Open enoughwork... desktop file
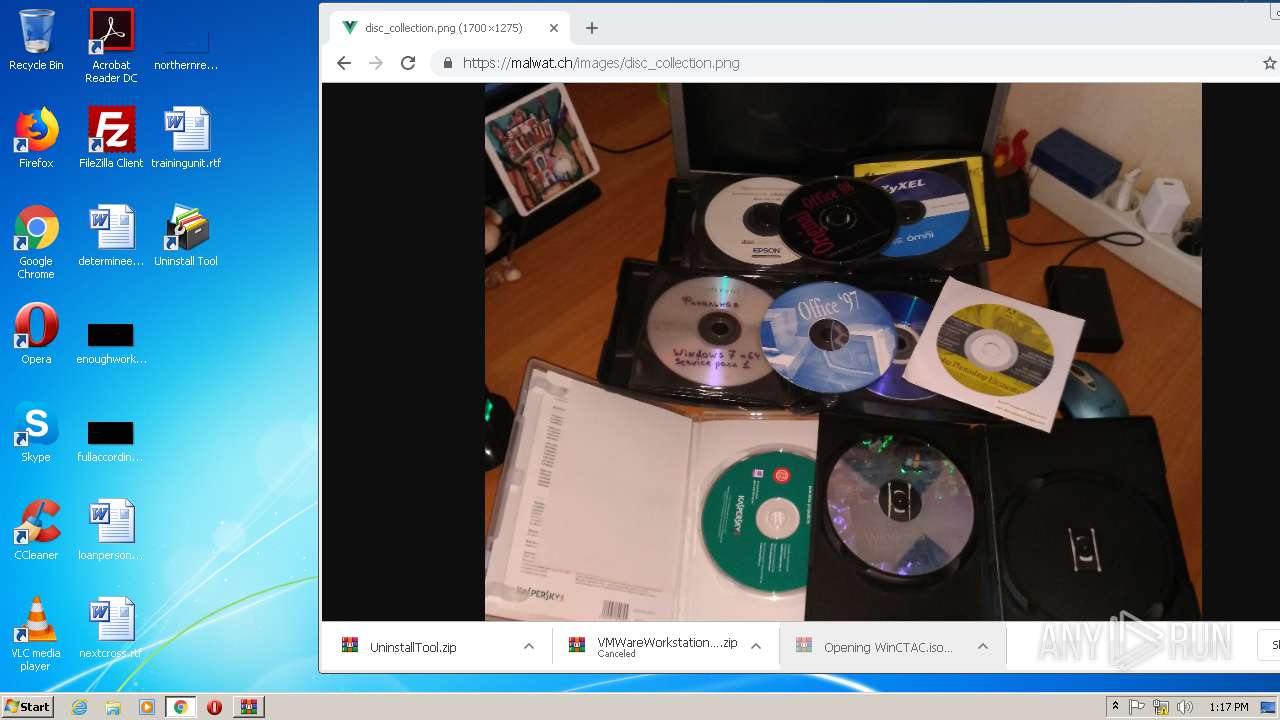This screenshot has width=1280, height=720. [x=111, y=341]
